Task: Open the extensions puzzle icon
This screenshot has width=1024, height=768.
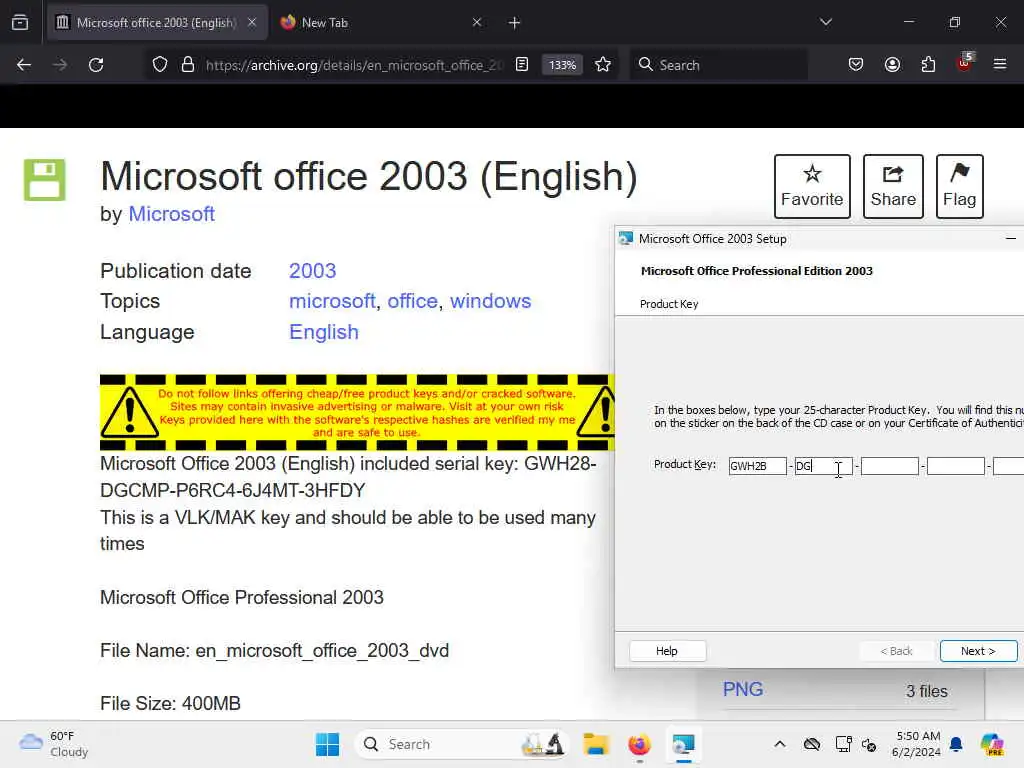Action: tap(928, 65)
